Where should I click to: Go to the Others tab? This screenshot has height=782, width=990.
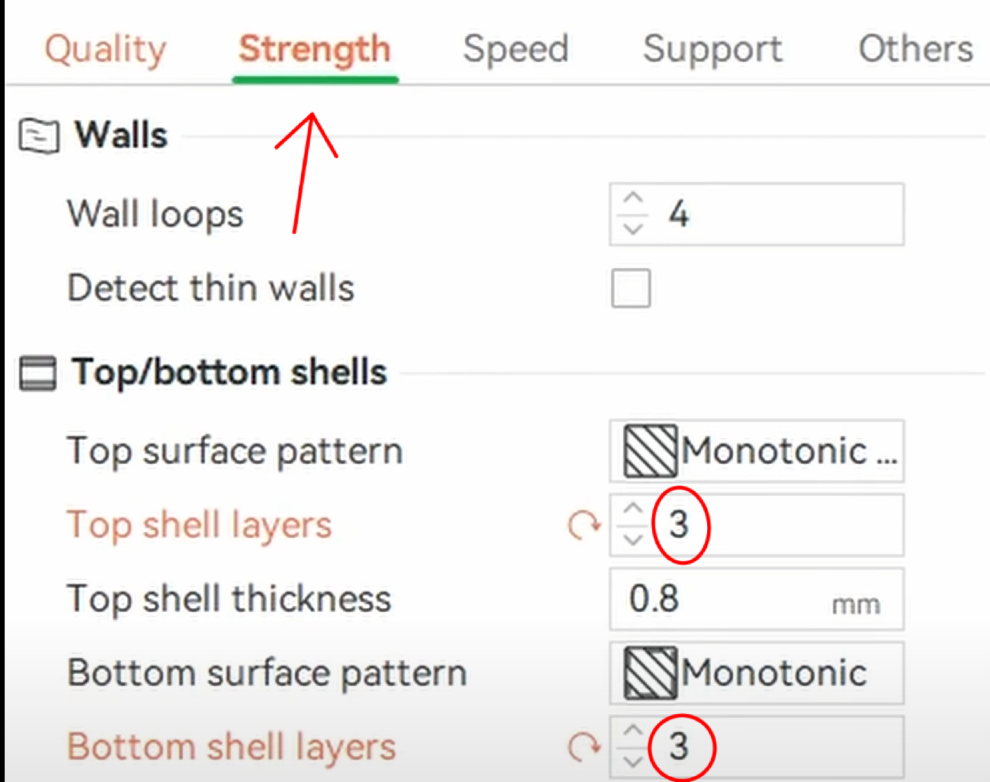click(915, 49)
